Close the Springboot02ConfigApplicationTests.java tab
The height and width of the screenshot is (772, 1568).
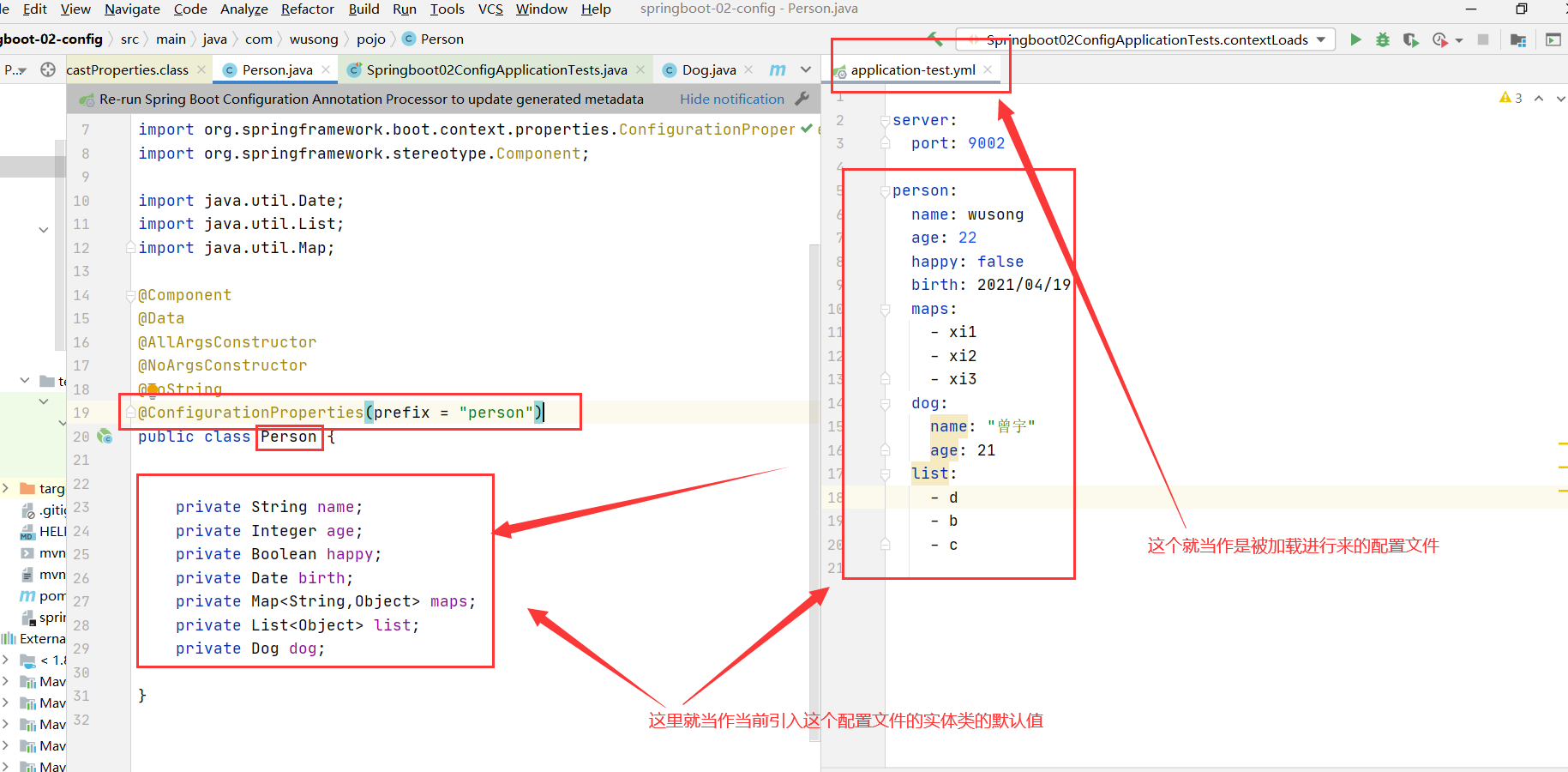click(x=640, y=69)
